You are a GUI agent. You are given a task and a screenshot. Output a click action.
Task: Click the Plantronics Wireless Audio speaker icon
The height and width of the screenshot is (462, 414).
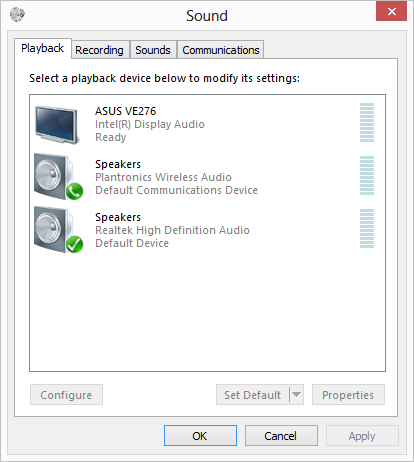pos(57,176)
